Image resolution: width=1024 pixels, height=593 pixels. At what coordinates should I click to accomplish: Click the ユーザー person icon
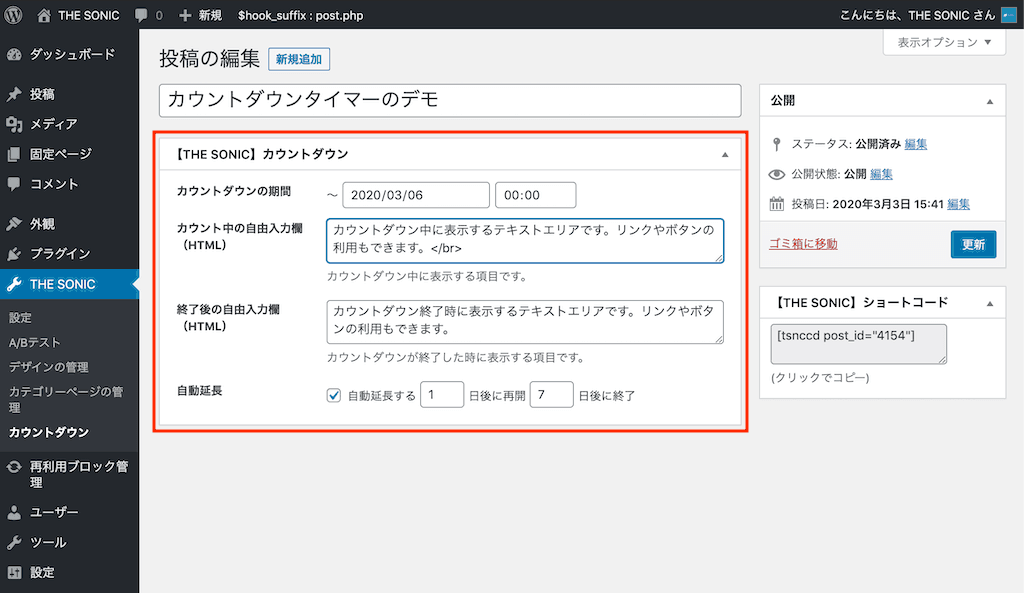pos(14,513)
